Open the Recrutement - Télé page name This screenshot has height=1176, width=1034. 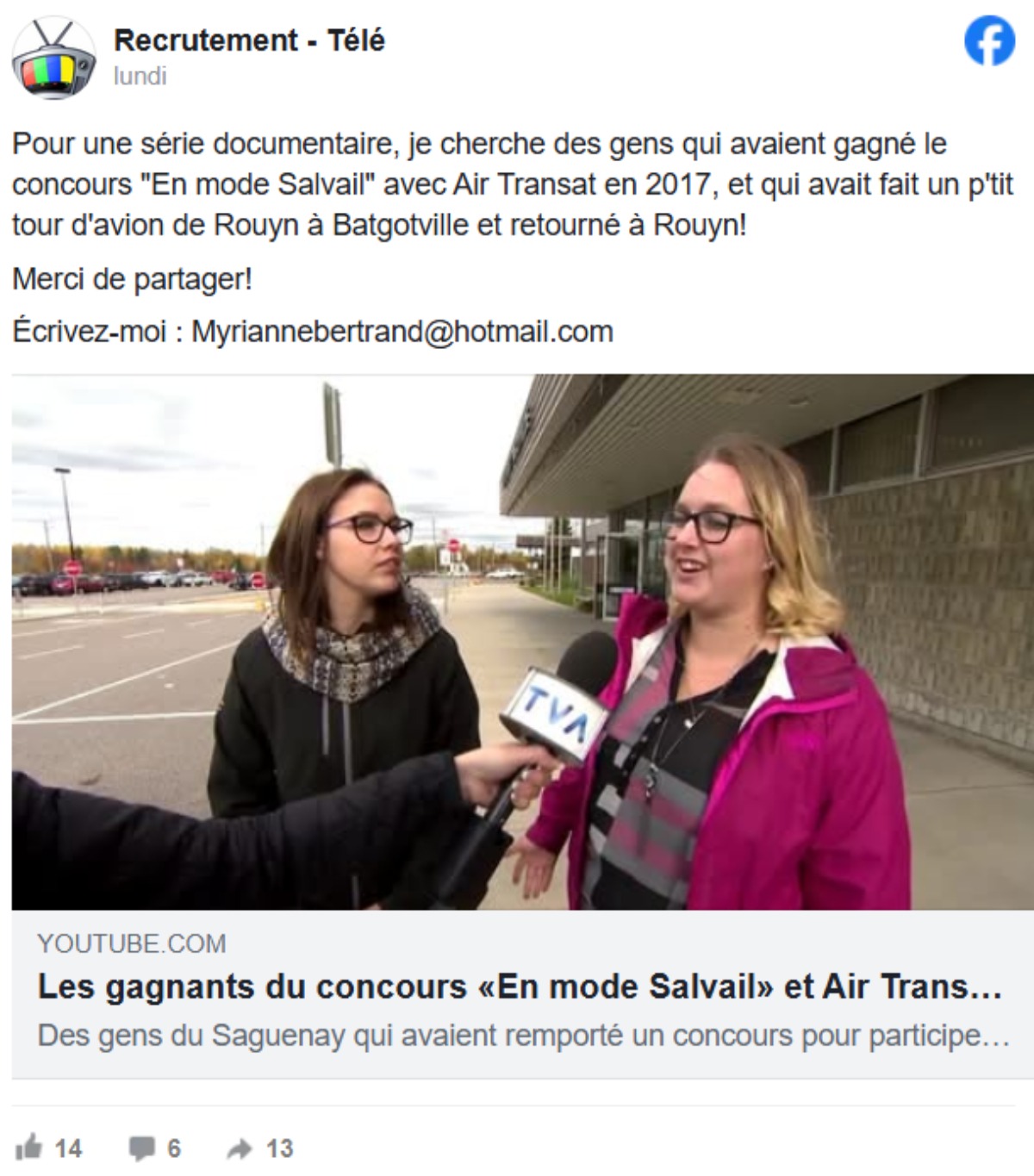coord(249,40)
